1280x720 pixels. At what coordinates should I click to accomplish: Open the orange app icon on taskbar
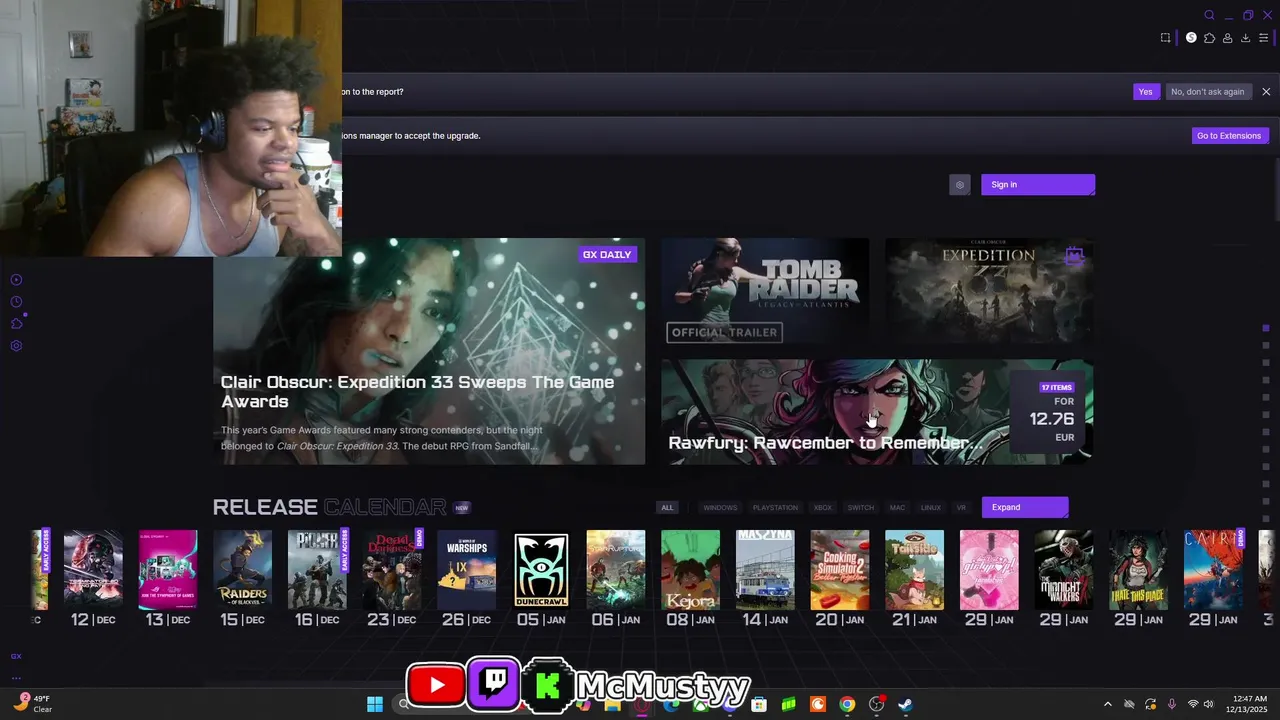pyautogui.click(x=818, y=704)
